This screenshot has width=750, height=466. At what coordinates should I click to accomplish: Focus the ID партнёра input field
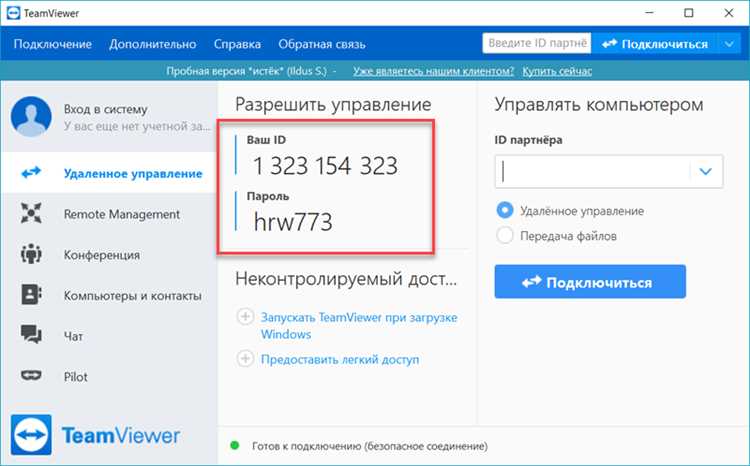tap(592, 171)
